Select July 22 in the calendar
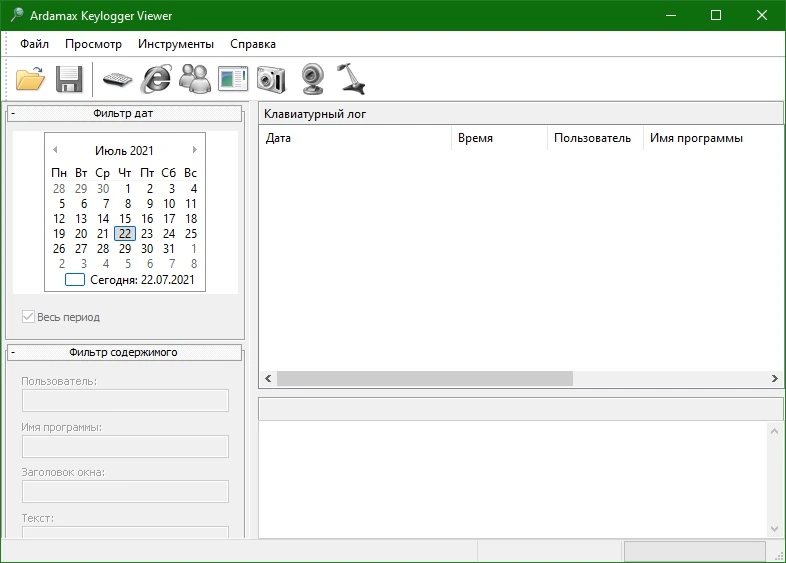The image size is (786, 563). point(125,234)
